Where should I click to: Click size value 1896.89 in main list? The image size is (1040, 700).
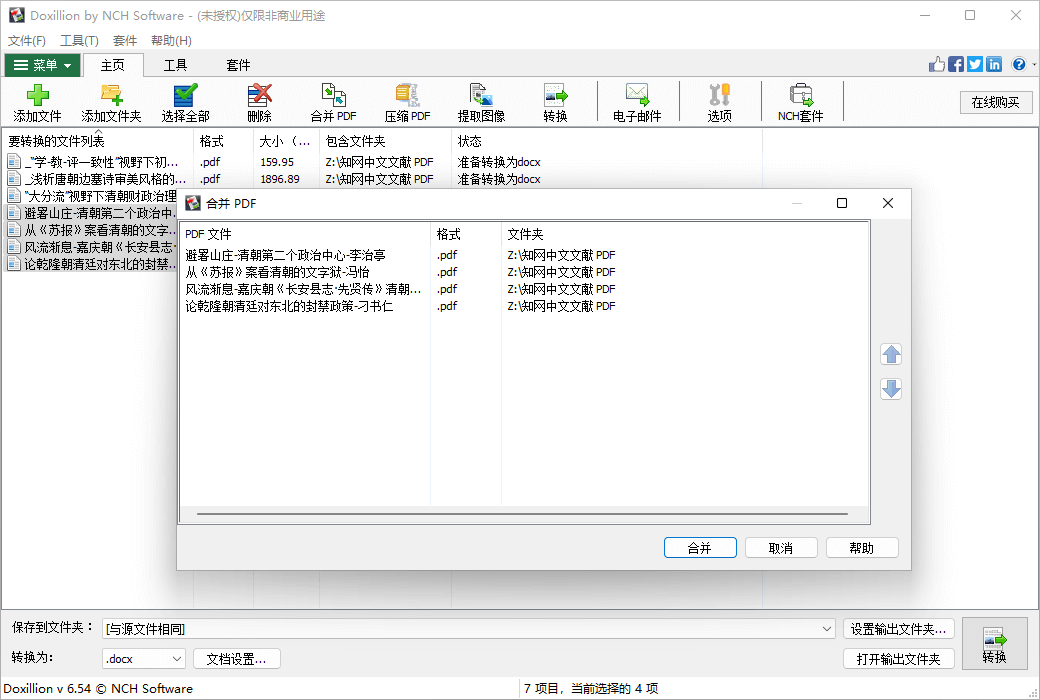(x=280, y=179)
